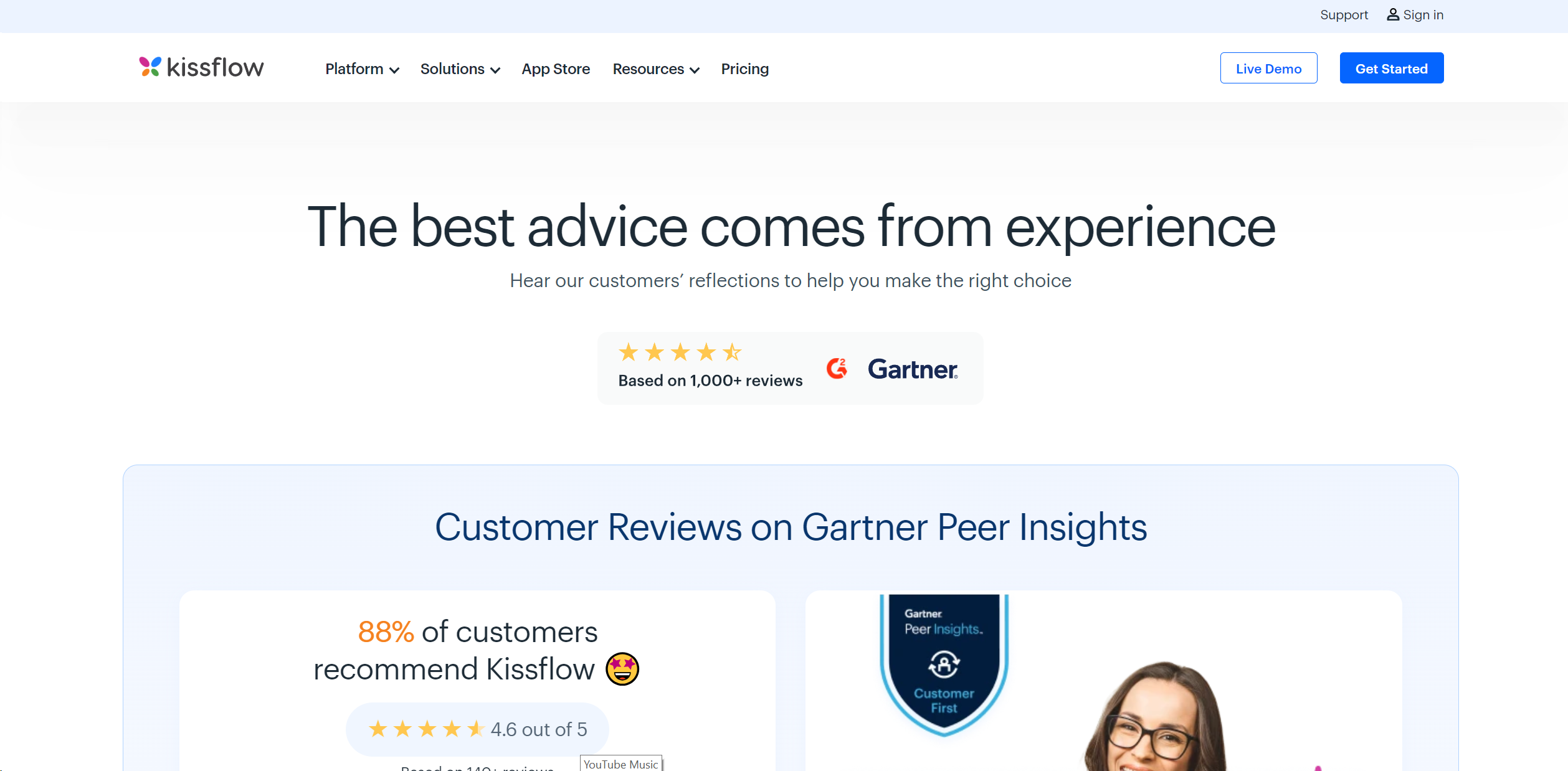Click the Live Demo button
Image resolution: width=1568 pixels, height=771 pixels.
1268,68
